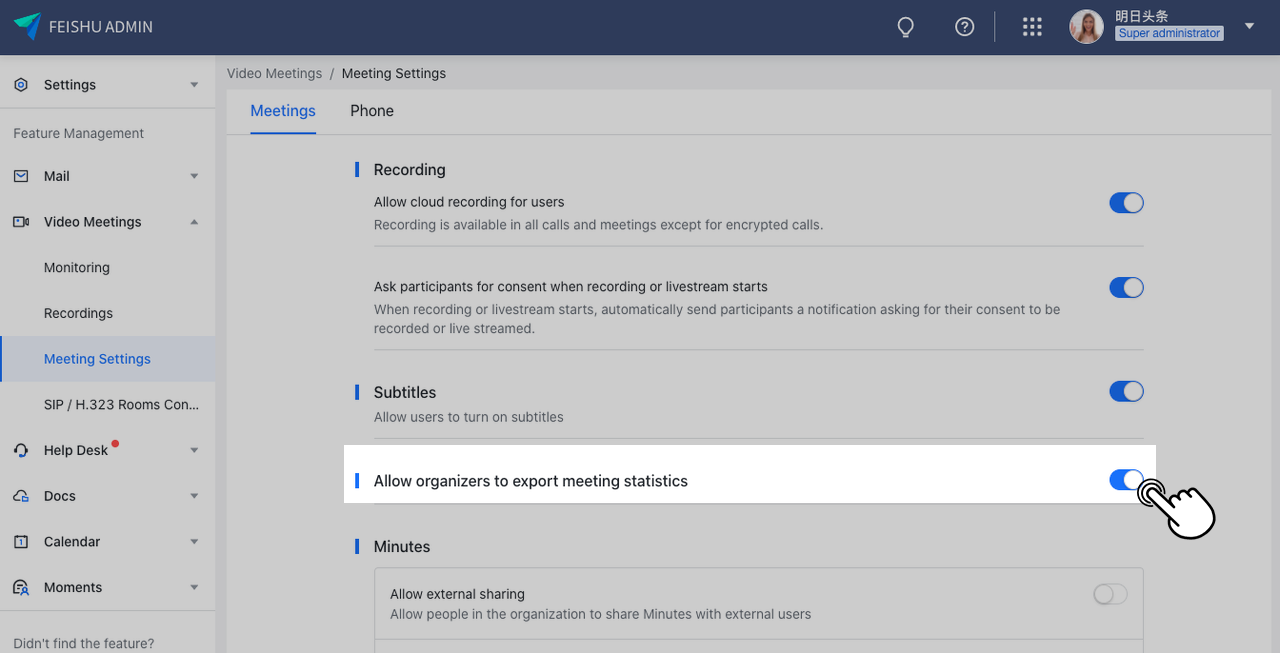Click Video Meetings breadcrumb link
The height and width of the screenshot is (653, 1280).
point(274,74)
